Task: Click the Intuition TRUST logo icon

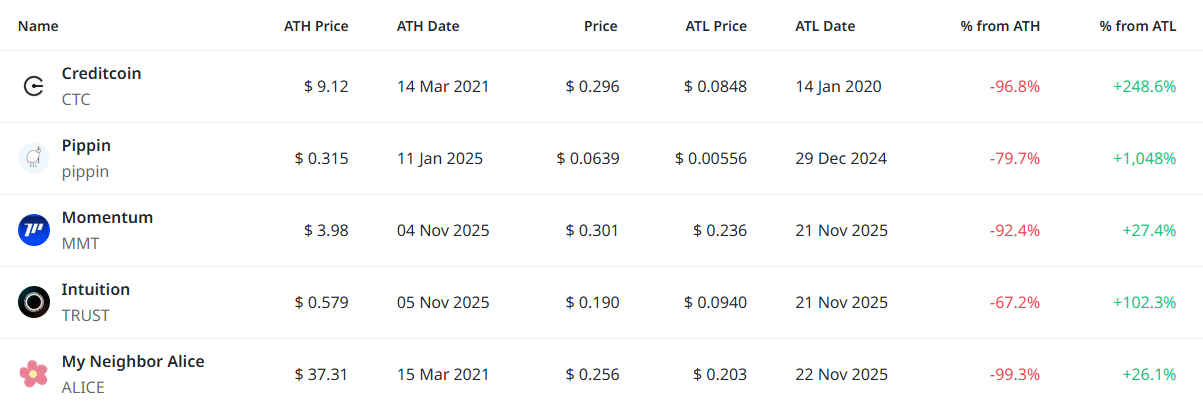Action: [x=34, y=302]
